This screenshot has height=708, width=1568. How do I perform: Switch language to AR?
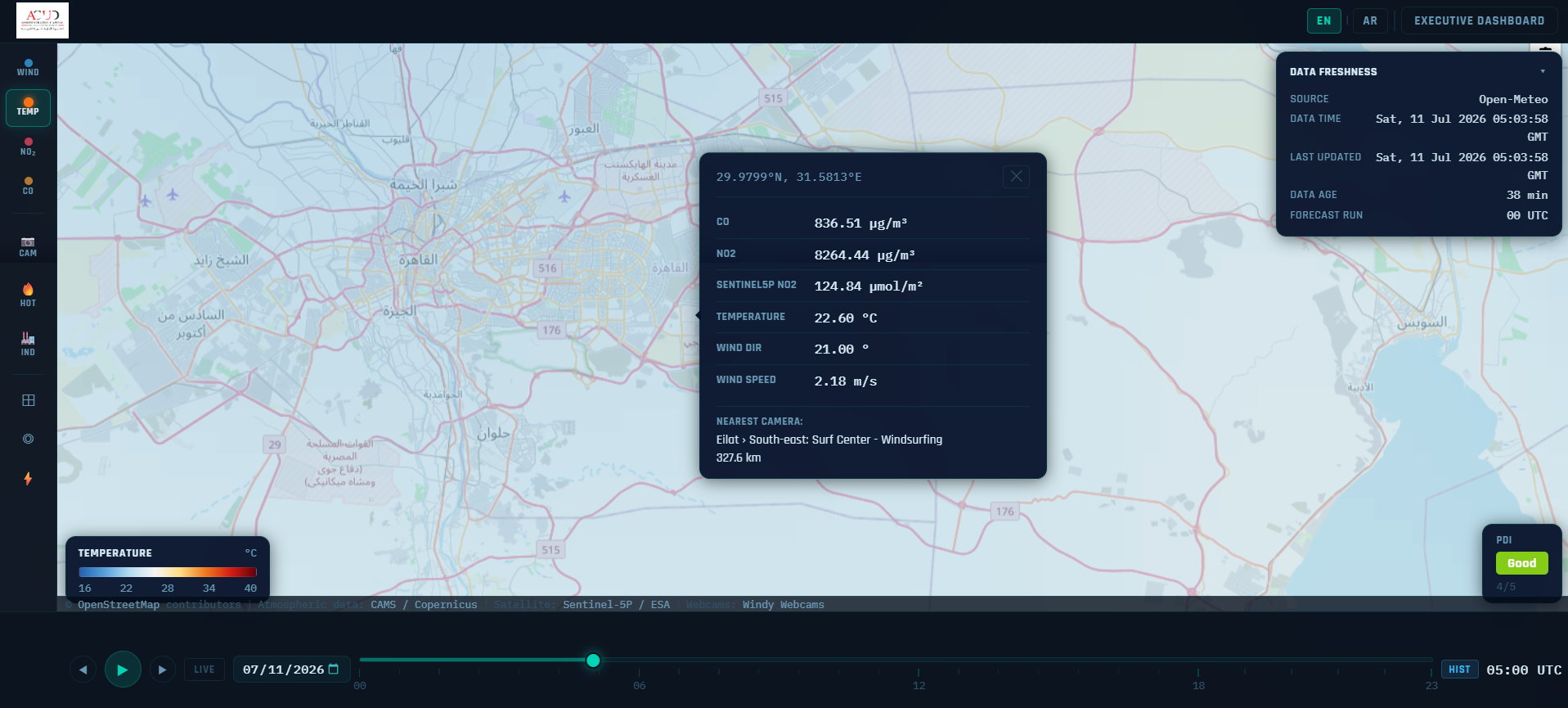pyautogui.click(x=1370, y=20)
